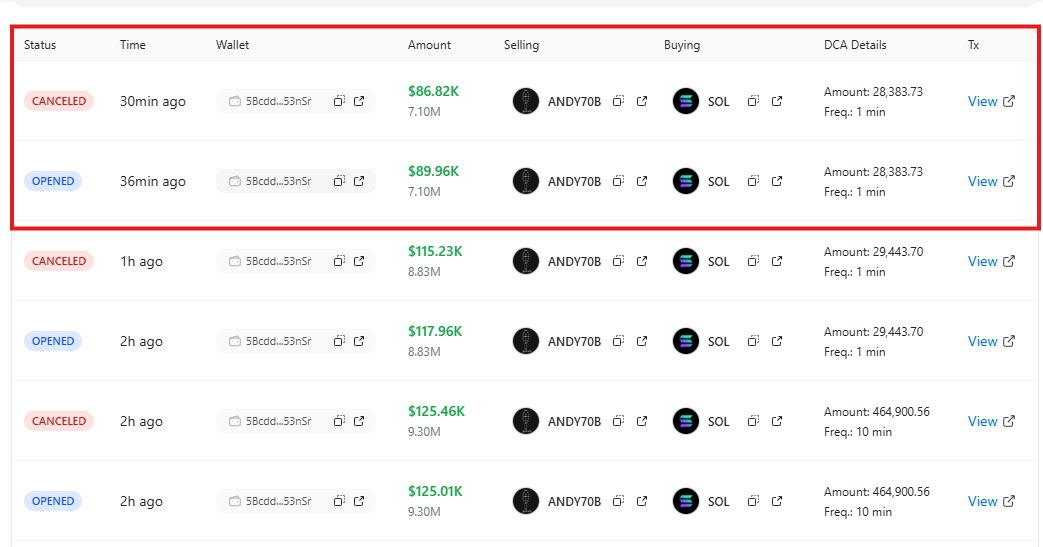Click the DCA Details column header
This screenshot has width=1043, height=547.
pyautogui.click(x=855, y=45)
